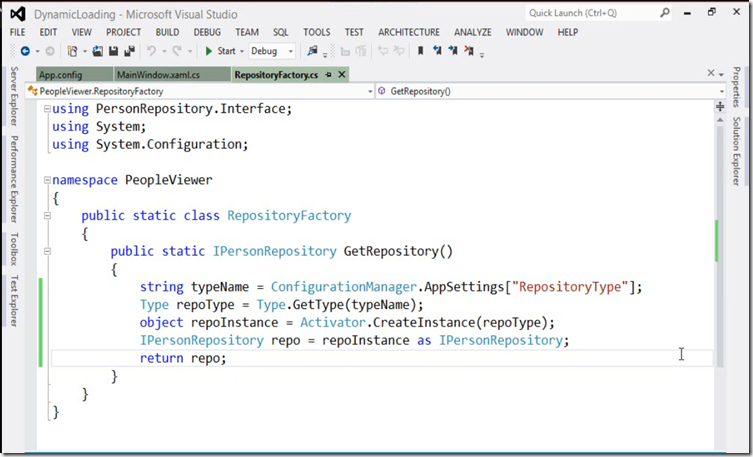Open the Solution Explorer side panel
The width and height of the screenshot is (753, 457).
(x=736, y=151)
